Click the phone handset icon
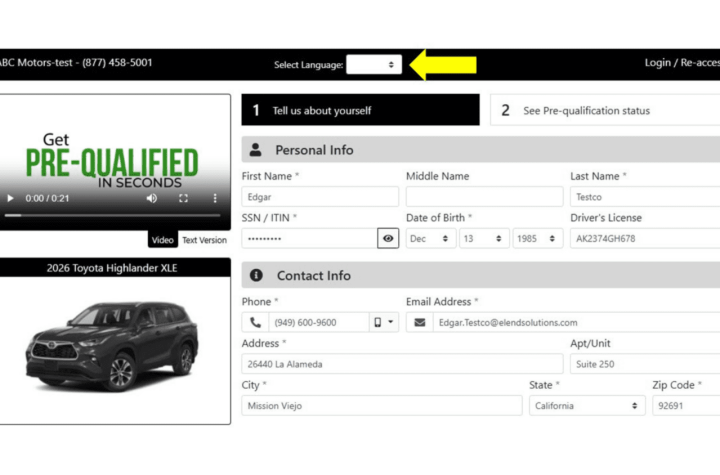 [256, 322]
